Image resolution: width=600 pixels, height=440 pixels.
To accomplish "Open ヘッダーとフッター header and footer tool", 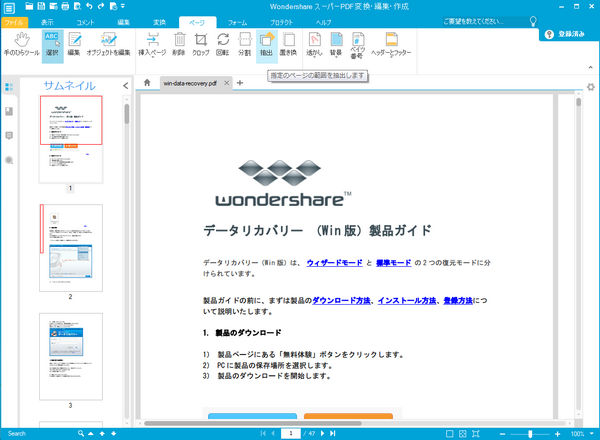I will pos(391,45).
